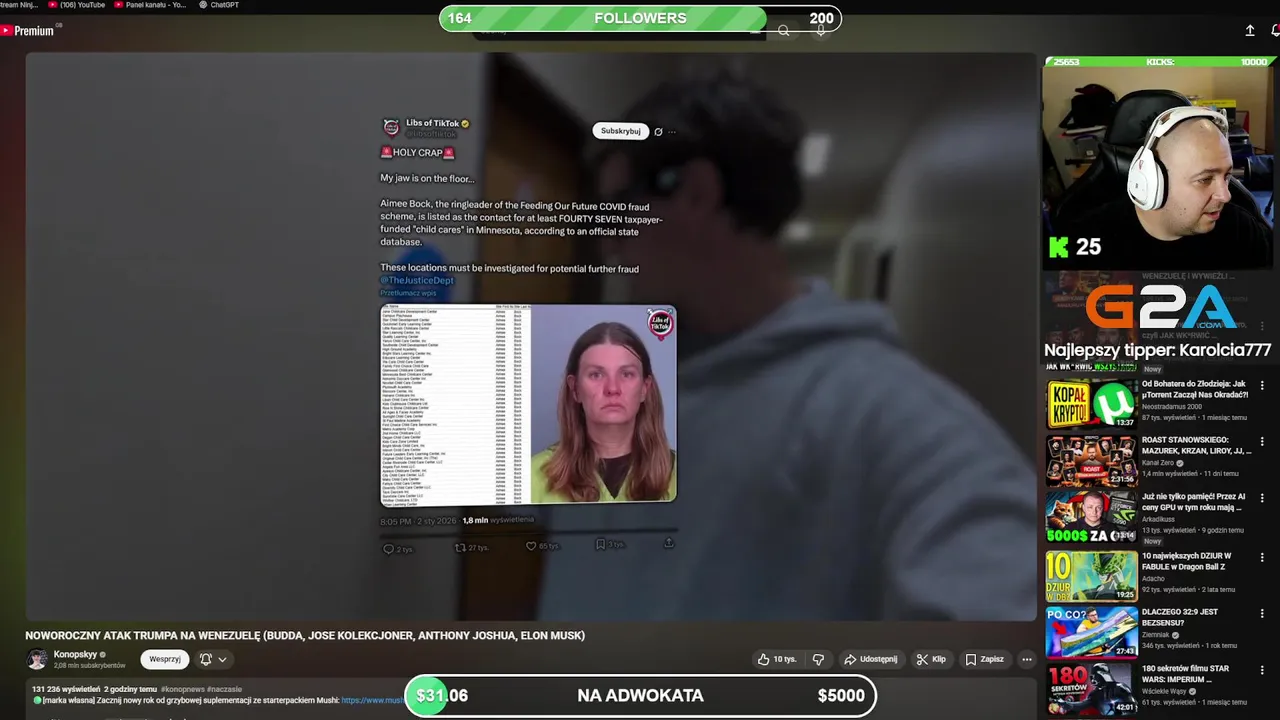Image resolution: width=1280 pixels, height=720 pixels.
Task: Expand notification options chevron beside bell
Action: pos(222,659)
